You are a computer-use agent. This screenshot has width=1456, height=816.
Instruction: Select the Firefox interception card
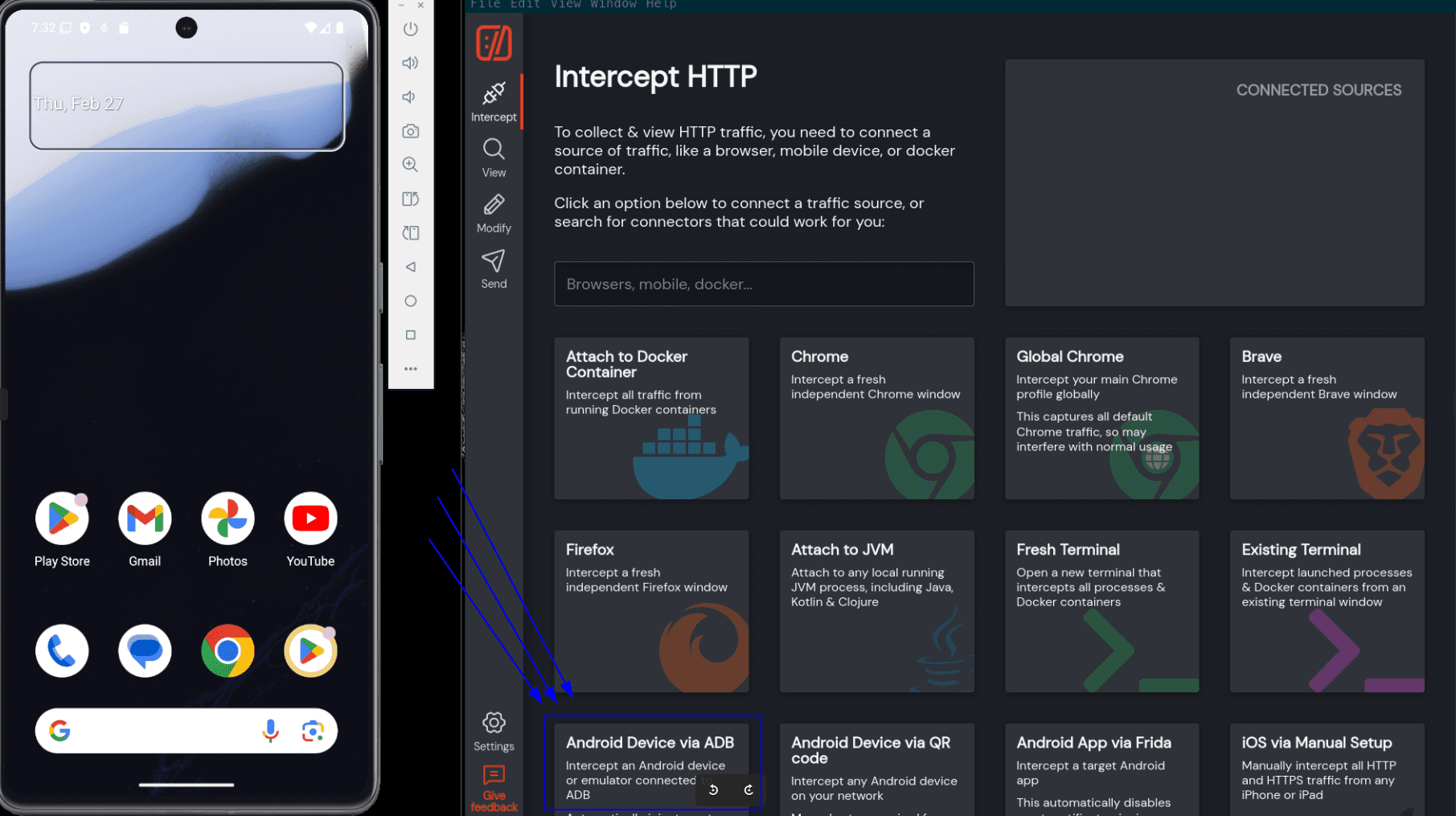pyautogui.click(x=651, y=611)
